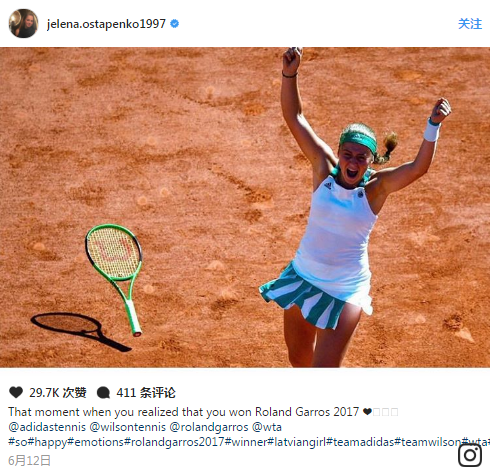Open the tennis celebration photo
This screenshot has width=490, height=473.
pyautogui.click(x=245, y=207)
